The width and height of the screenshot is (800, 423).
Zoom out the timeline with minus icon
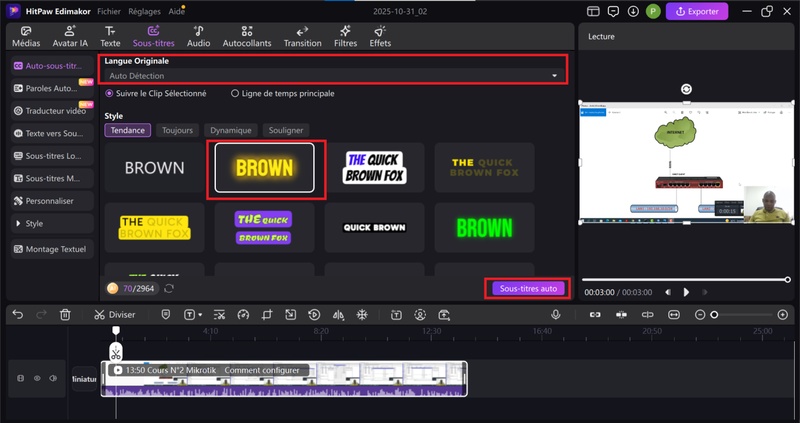tap(700, 315)
